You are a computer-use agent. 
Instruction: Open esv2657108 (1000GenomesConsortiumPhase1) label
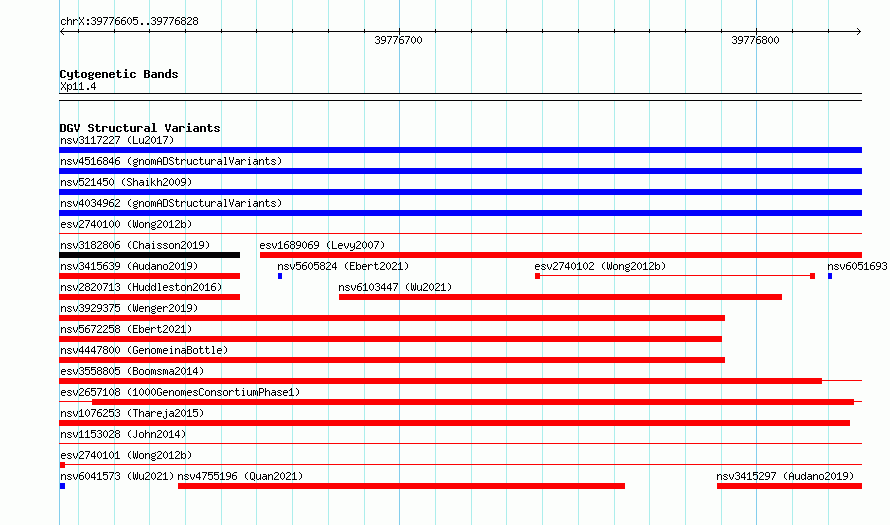point(180,392)
